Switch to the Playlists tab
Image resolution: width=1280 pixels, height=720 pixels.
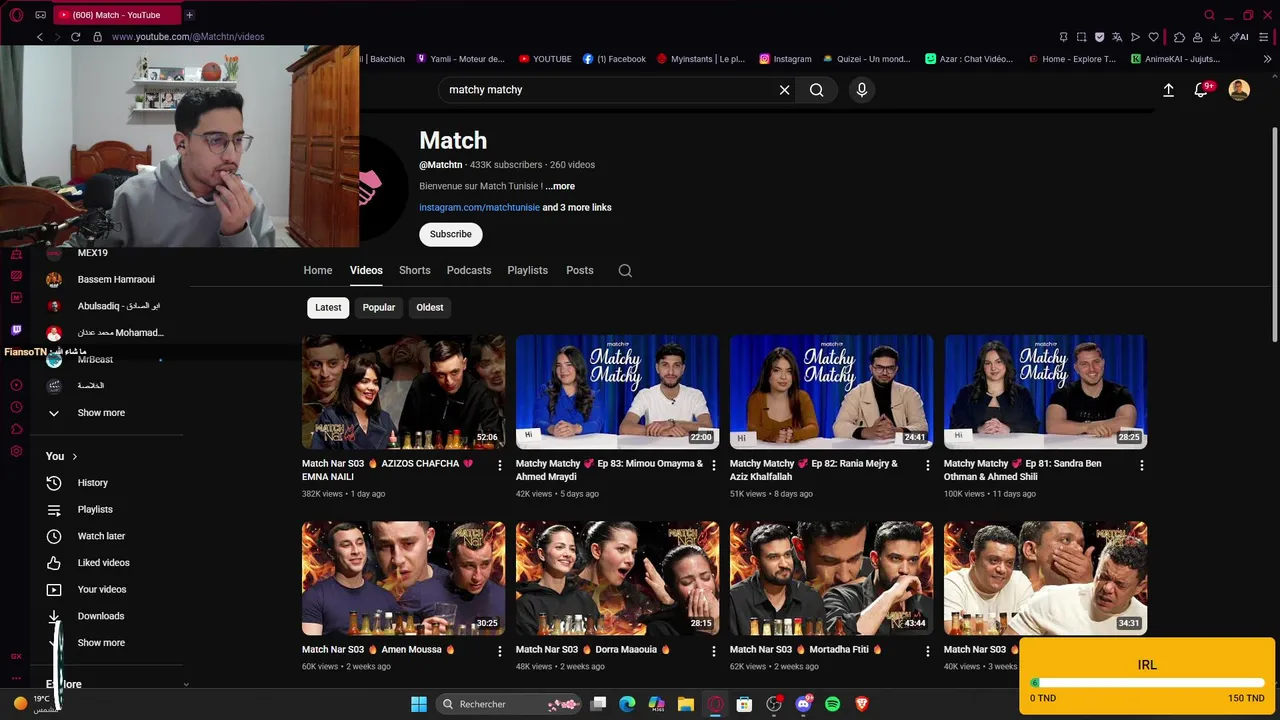click(x=527, y=270)
